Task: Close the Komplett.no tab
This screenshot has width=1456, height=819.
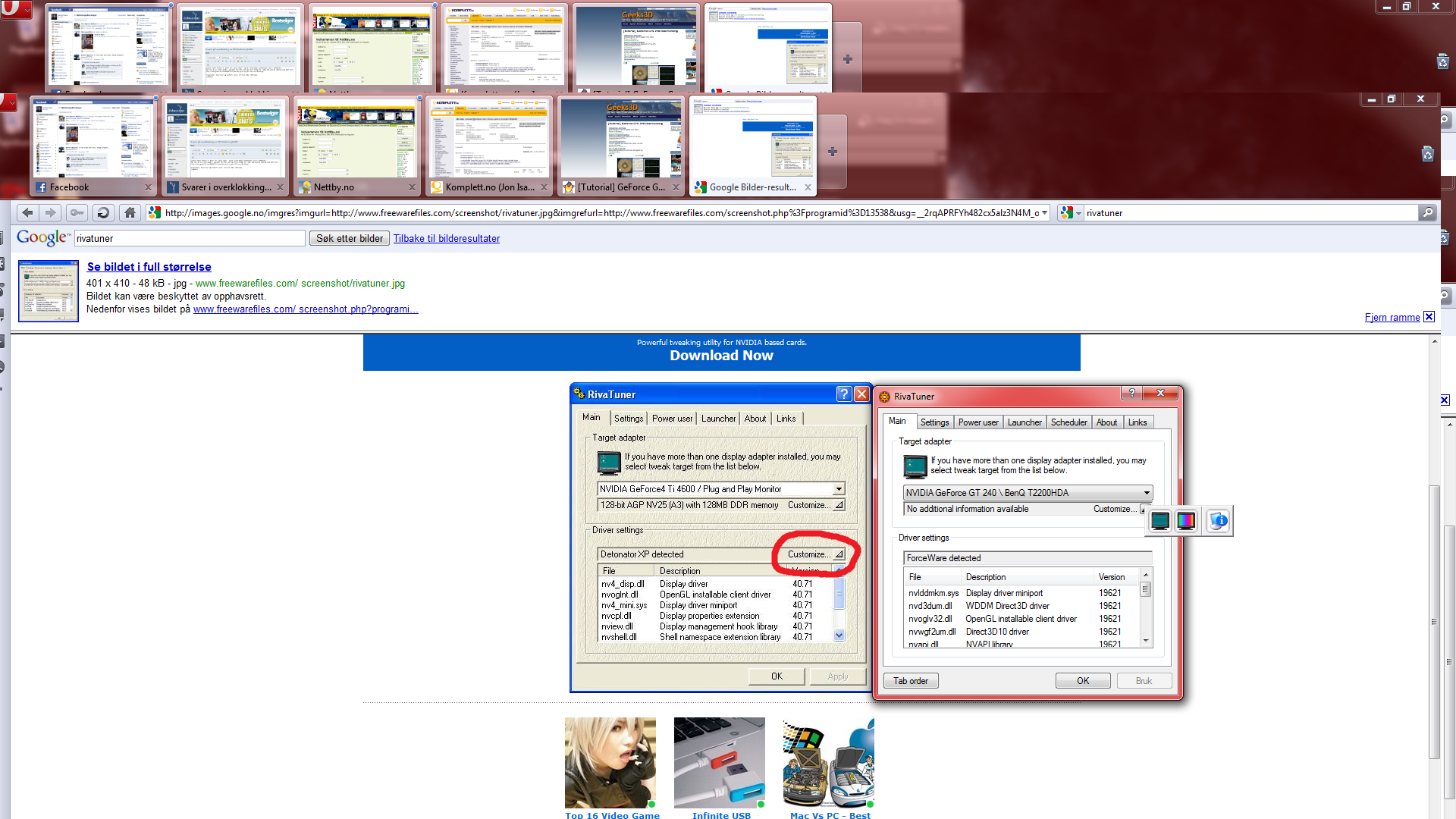Action: [x=544, y=187]
